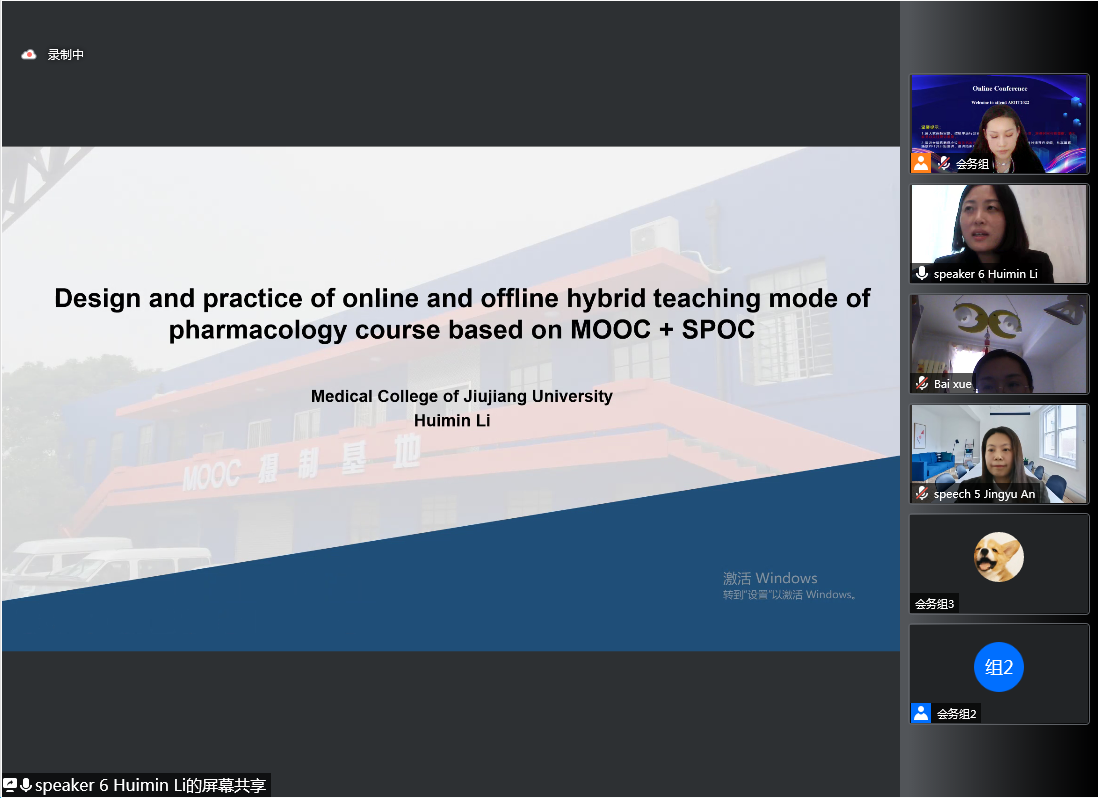Click the blue user icon beside 会务组2
1098x798 pixels.
coord(921,713)
